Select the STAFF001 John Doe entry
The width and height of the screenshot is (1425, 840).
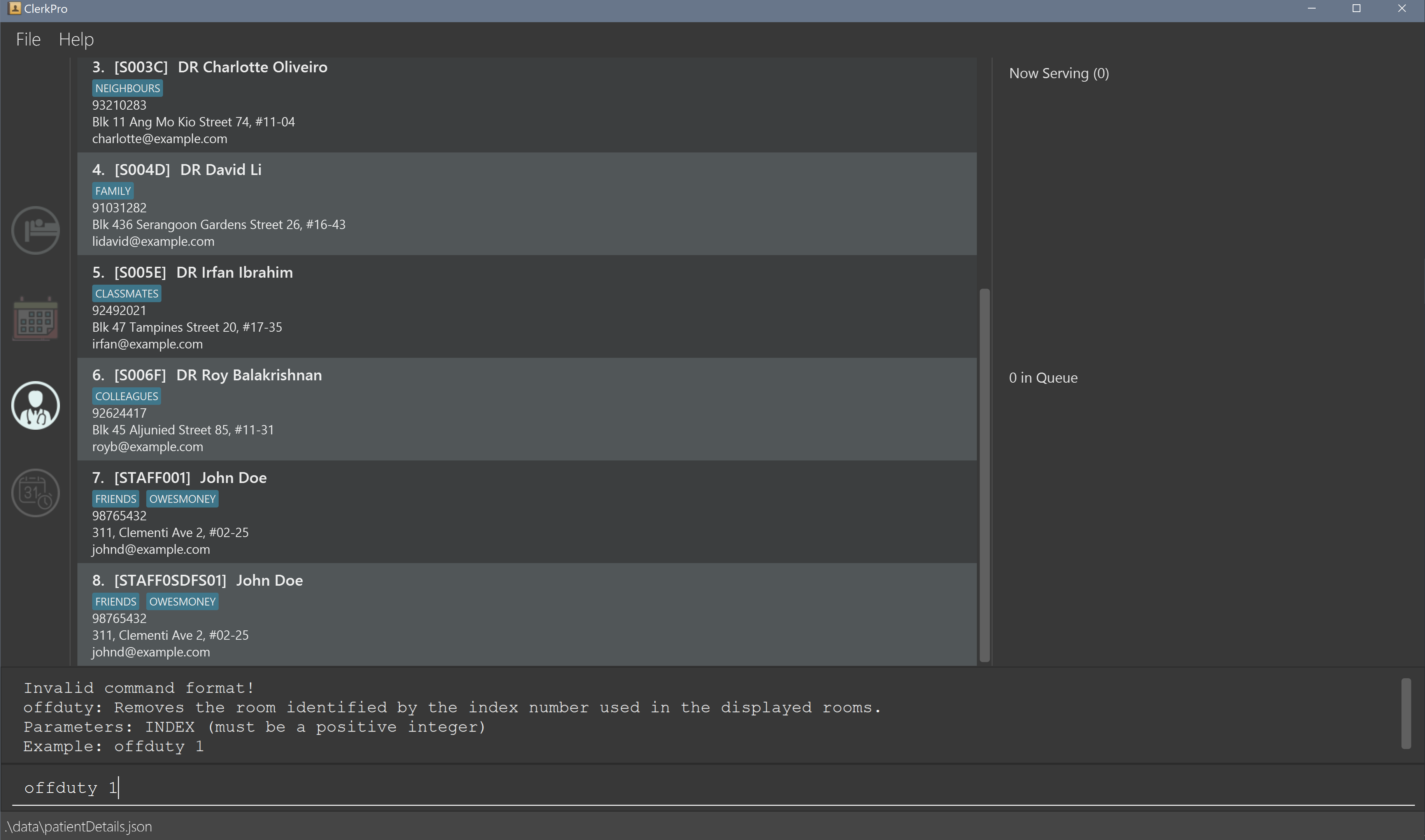coord(526,512)
